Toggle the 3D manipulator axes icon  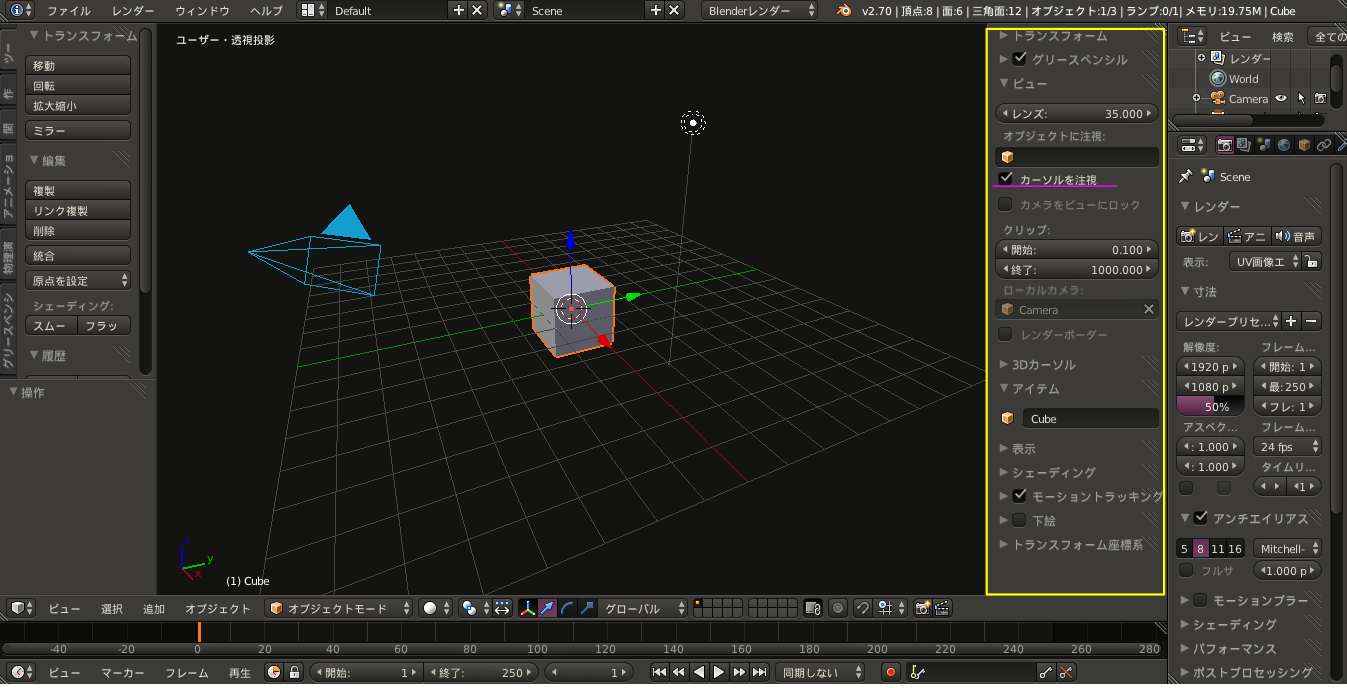click(x=528, y=608)
